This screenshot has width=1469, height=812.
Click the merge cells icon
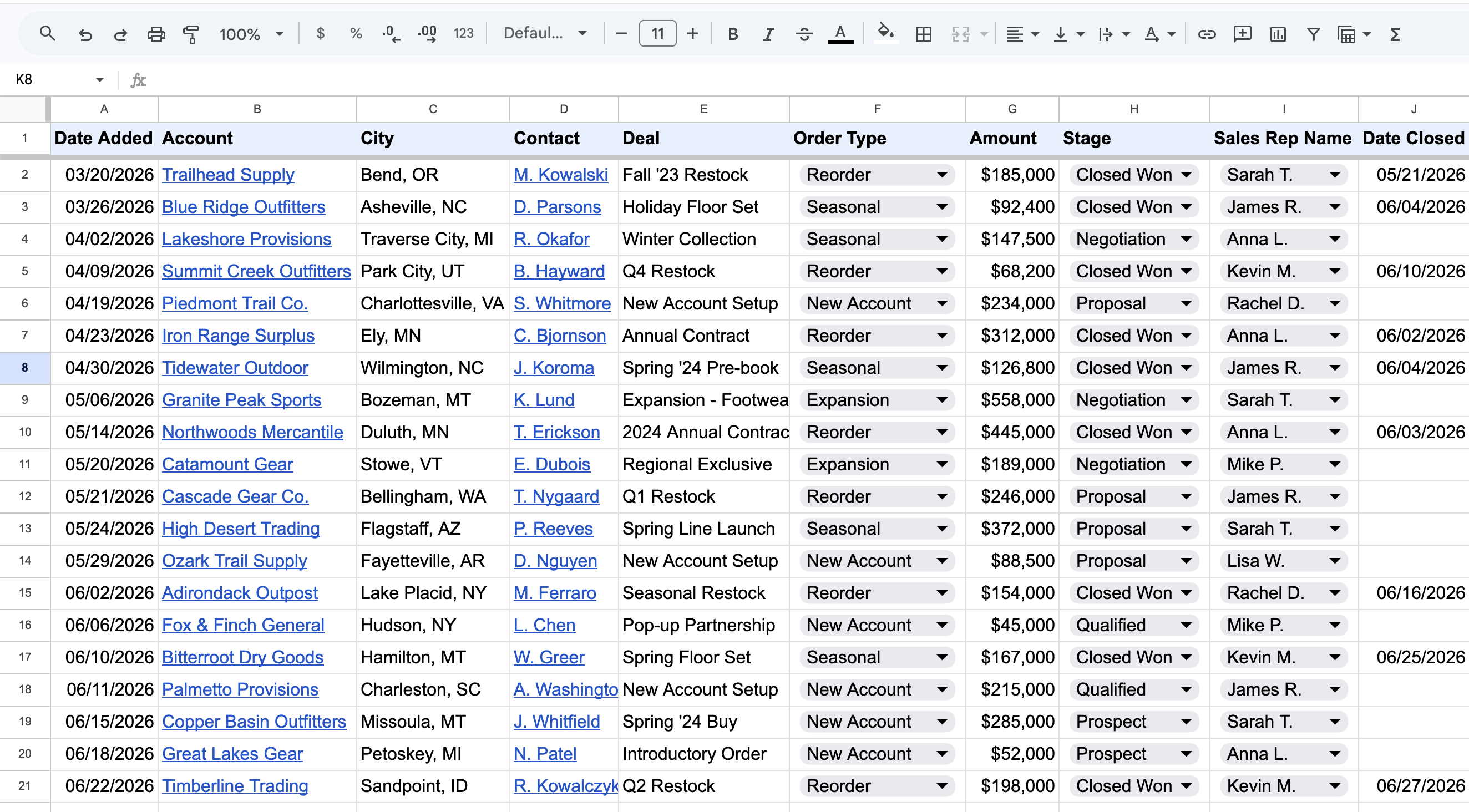click(x=961, y=34)
